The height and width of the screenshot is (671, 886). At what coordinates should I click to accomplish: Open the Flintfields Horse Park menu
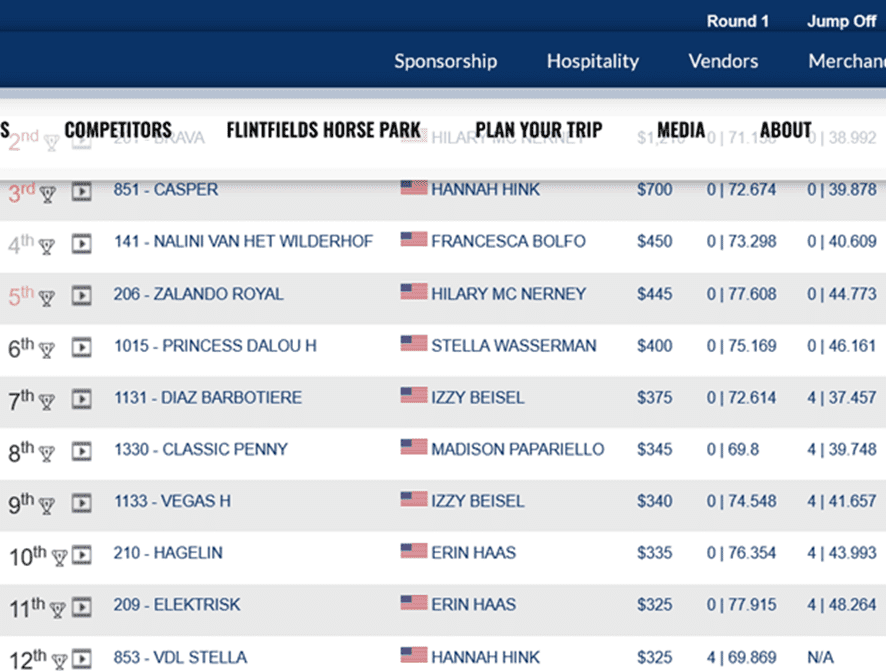(323, 130)
